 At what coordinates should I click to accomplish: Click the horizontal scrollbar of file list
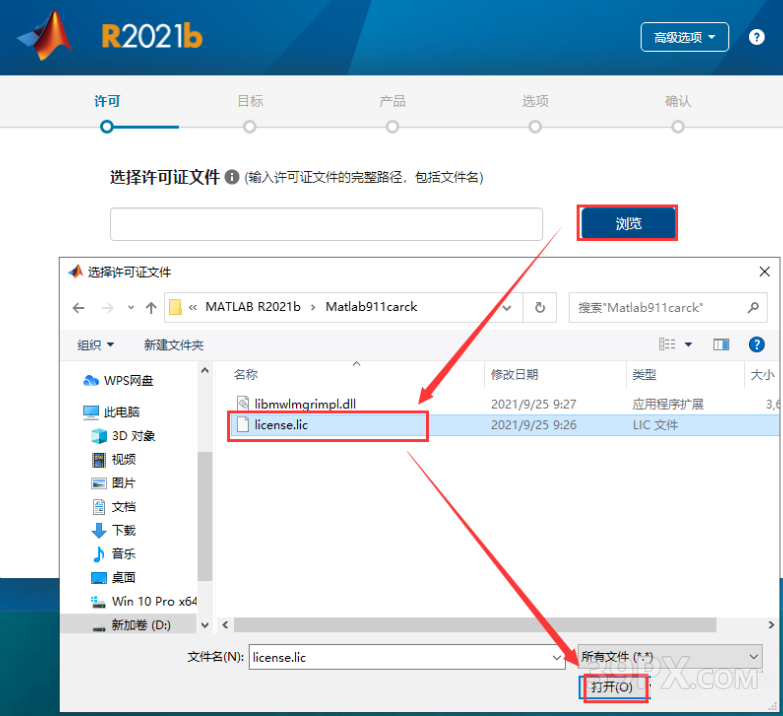click(475, 625)
